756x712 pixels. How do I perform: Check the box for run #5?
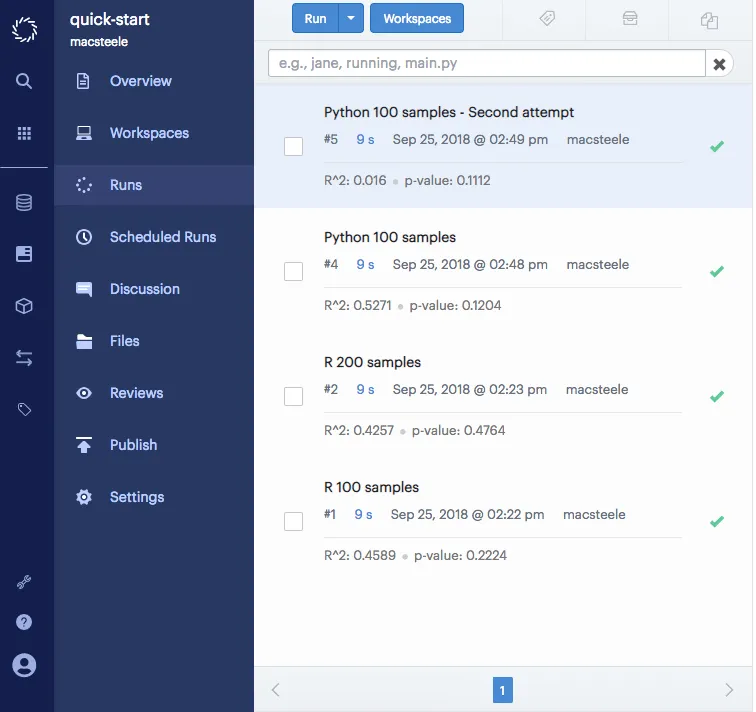pos(293,147)
